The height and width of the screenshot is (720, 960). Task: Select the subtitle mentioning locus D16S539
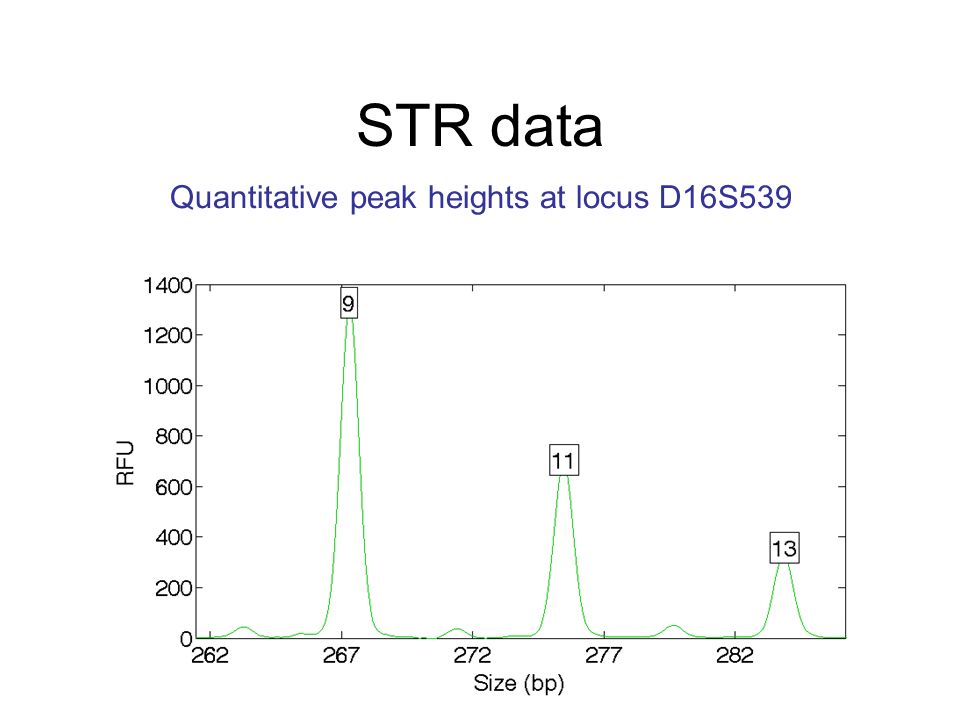[481, 197]
